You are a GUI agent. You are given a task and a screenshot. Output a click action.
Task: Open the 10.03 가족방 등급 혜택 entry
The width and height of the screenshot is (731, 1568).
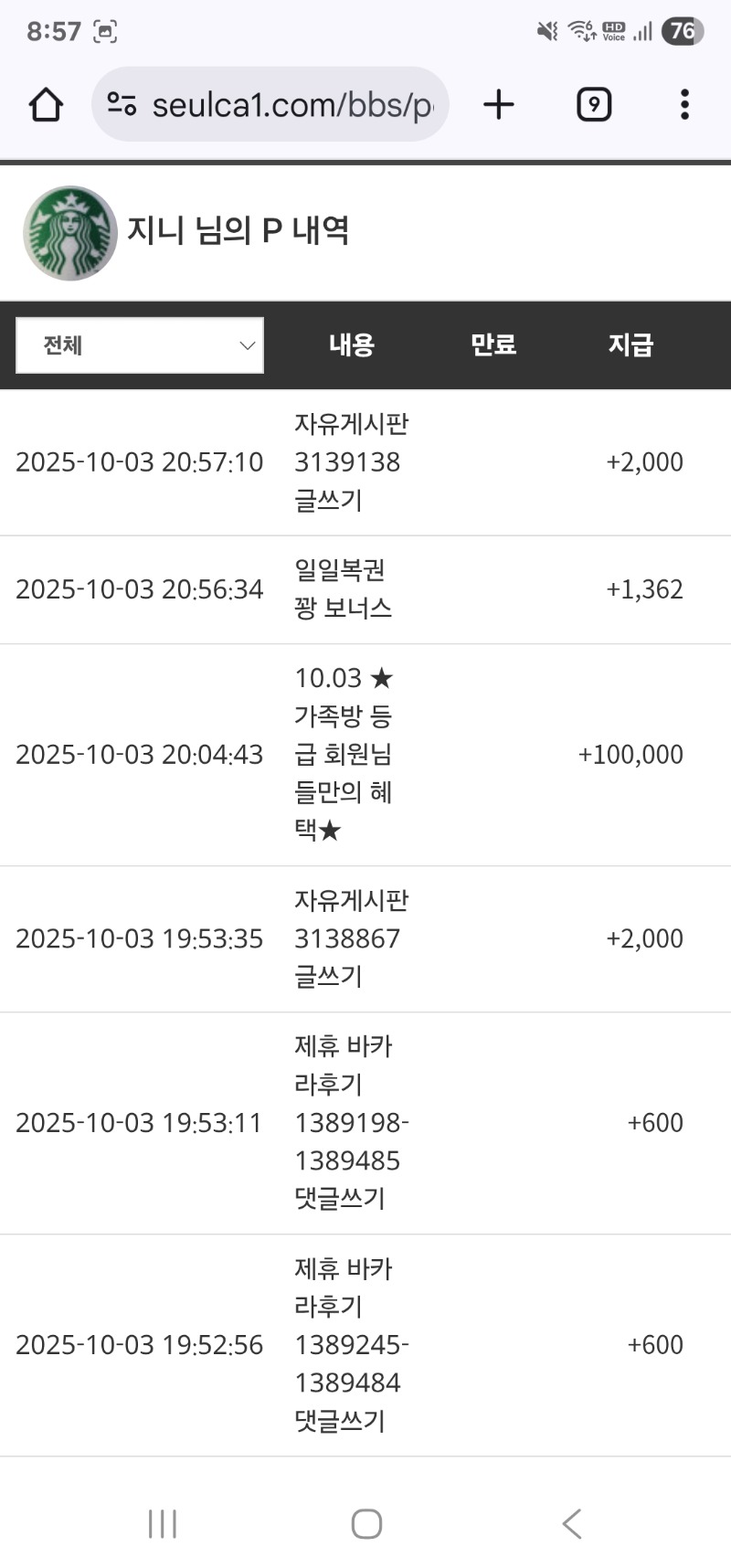344,755
